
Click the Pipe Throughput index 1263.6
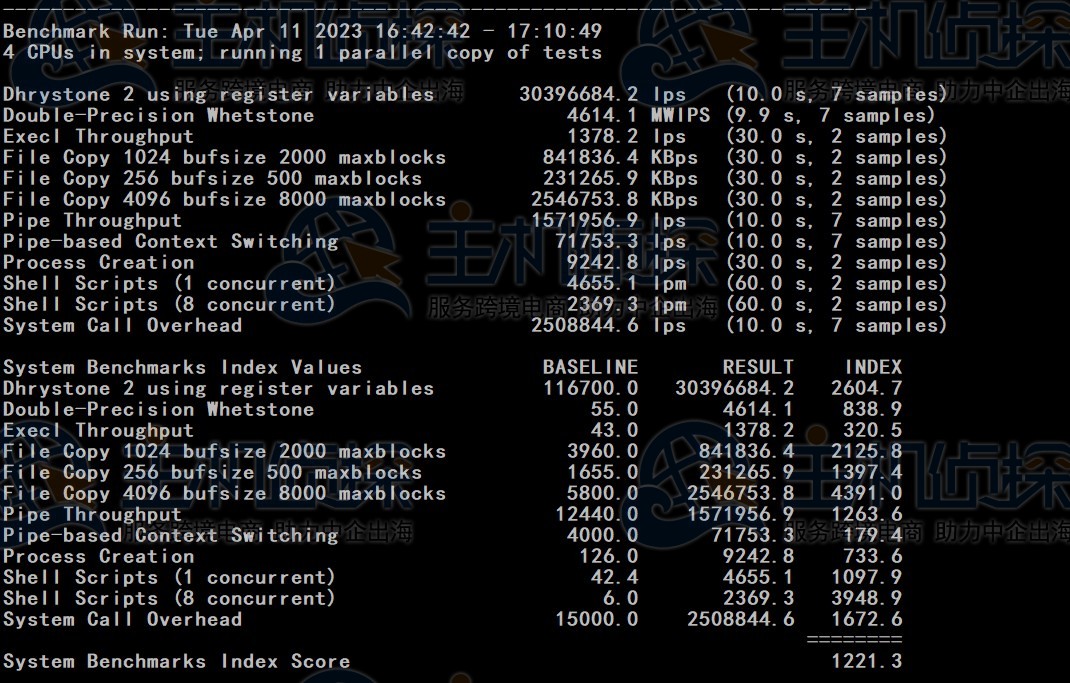tap(867, 515)
